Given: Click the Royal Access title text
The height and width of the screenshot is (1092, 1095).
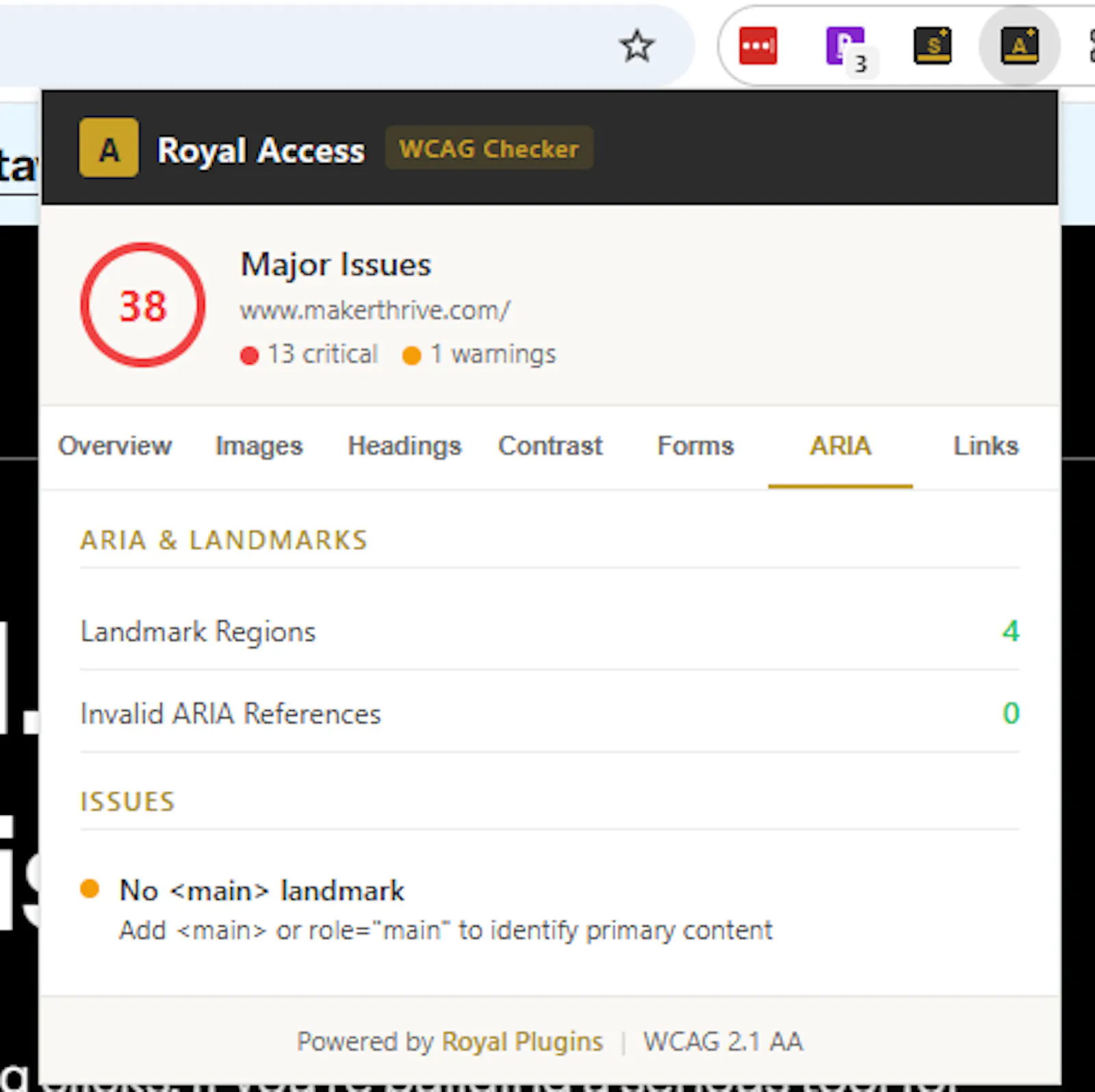Looking at the screenshot, I should tap(261, 150).
